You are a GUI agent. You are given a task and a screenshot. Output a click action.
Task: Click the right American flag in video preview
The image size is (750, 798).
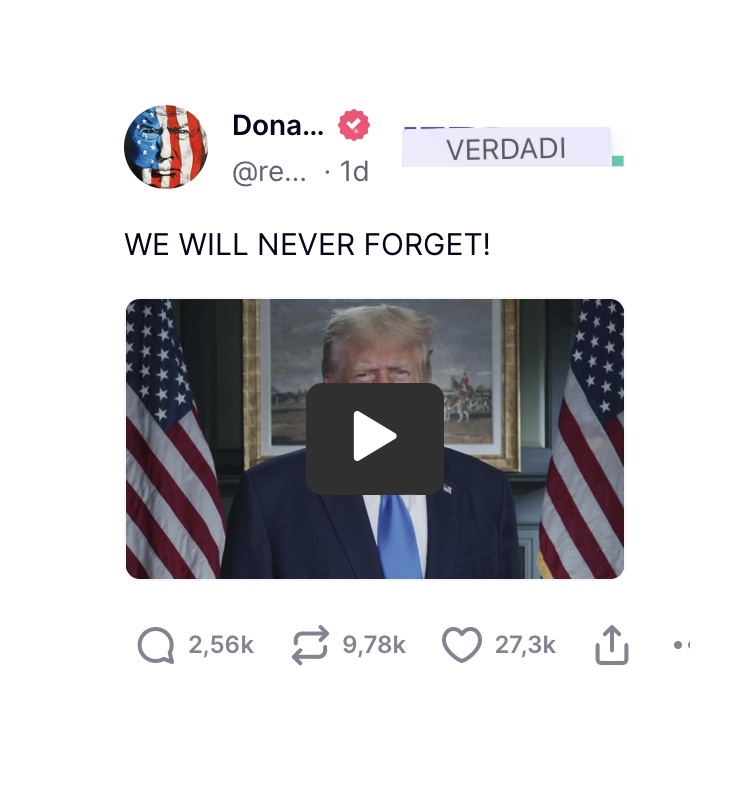click(x=584, y=439)
